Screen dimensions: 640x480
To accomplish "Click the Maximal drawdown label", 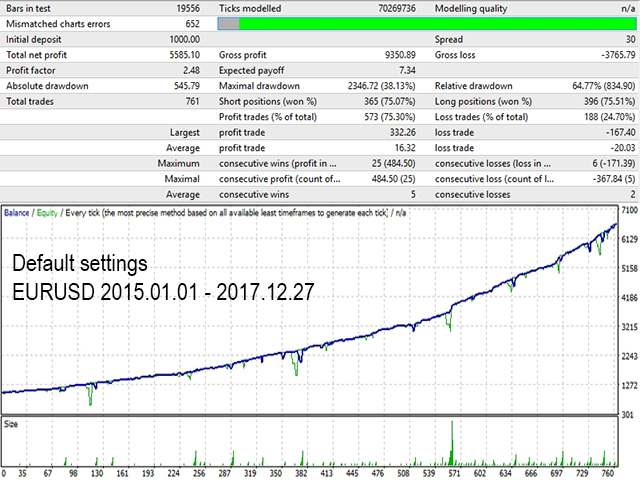I will [x=259, y=86].
